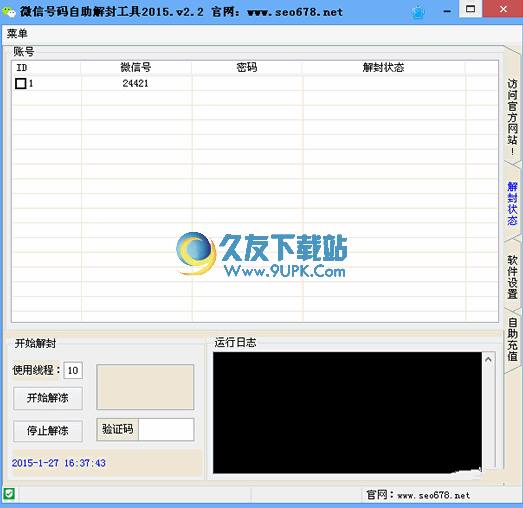The height and width of the screenshot is (508, 523).
Task: Click the WeChat app icon in title bar
Action: pos(9,12)
